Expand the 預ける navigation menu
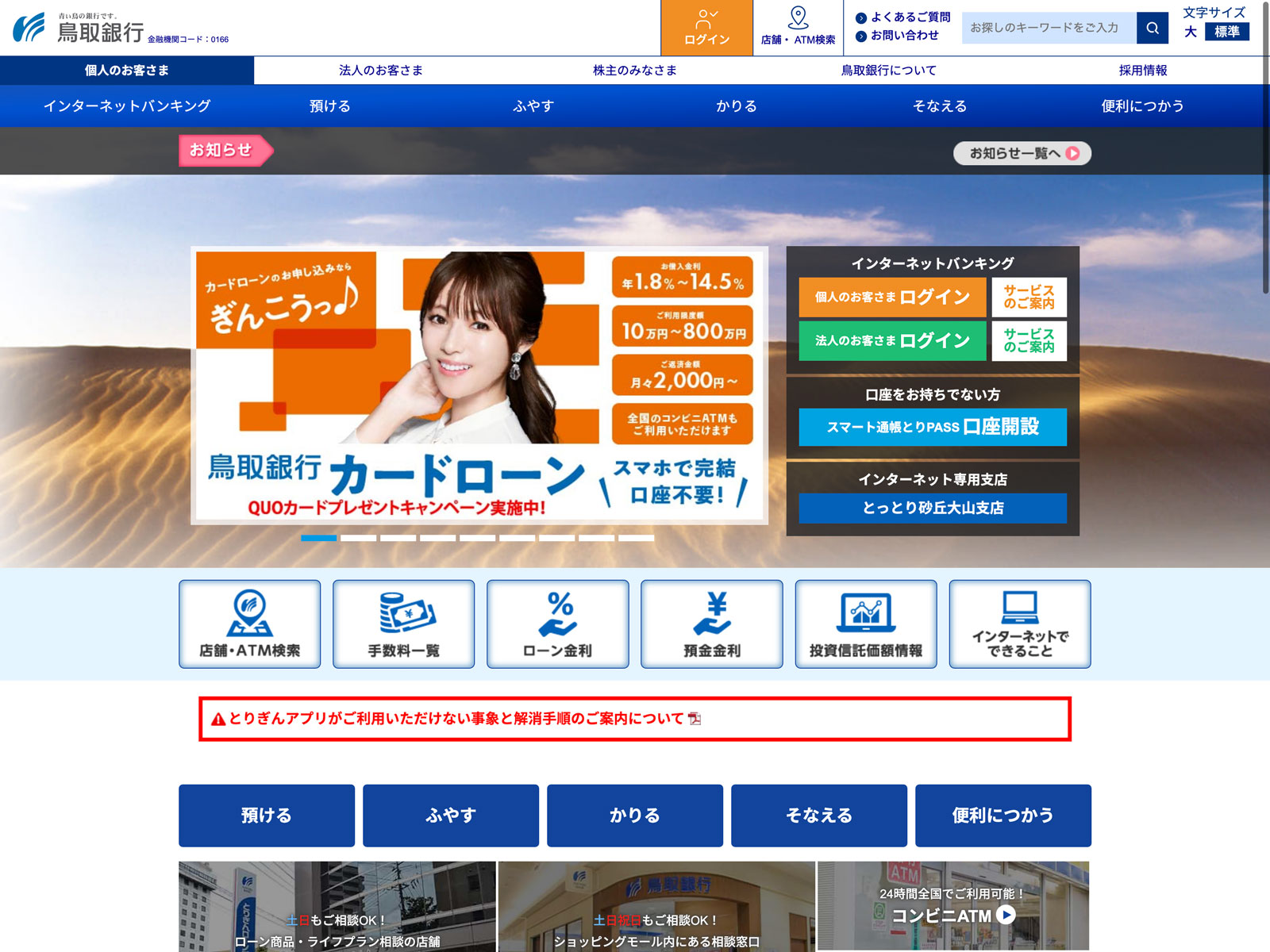Viewport: 1270px width, 952px height. coord(329,106)
